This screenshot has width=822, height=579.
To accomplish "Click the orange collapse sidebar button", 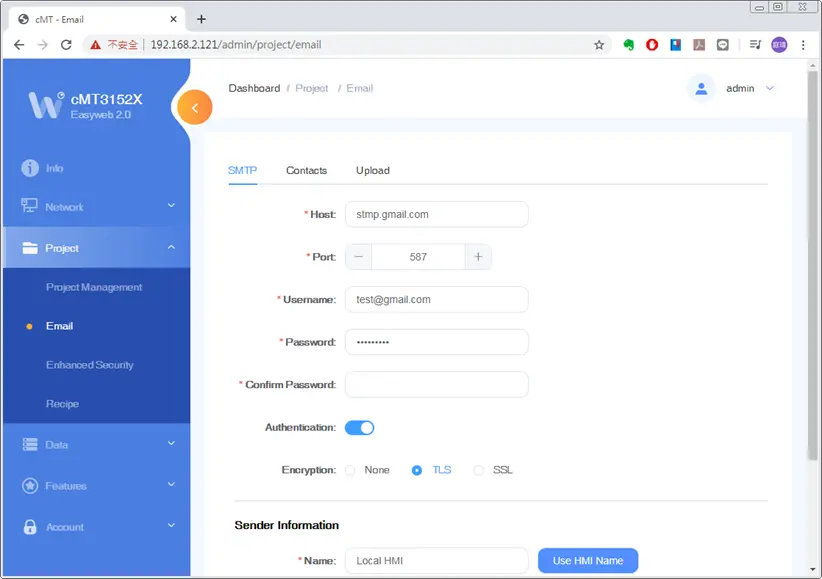I will pyautogui.click(x=194, y=108).
